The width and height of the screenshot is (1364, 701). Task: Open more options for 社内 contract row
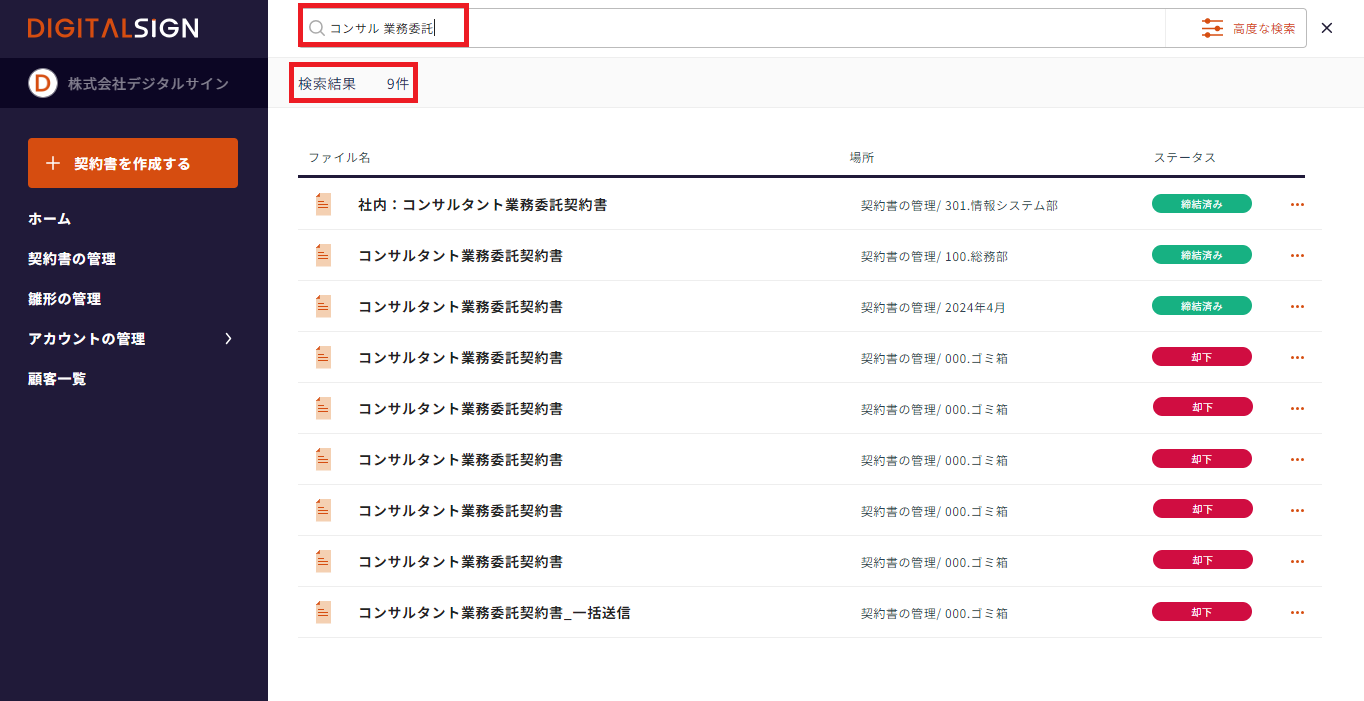pyautogui.click(x=1297, y=205)
